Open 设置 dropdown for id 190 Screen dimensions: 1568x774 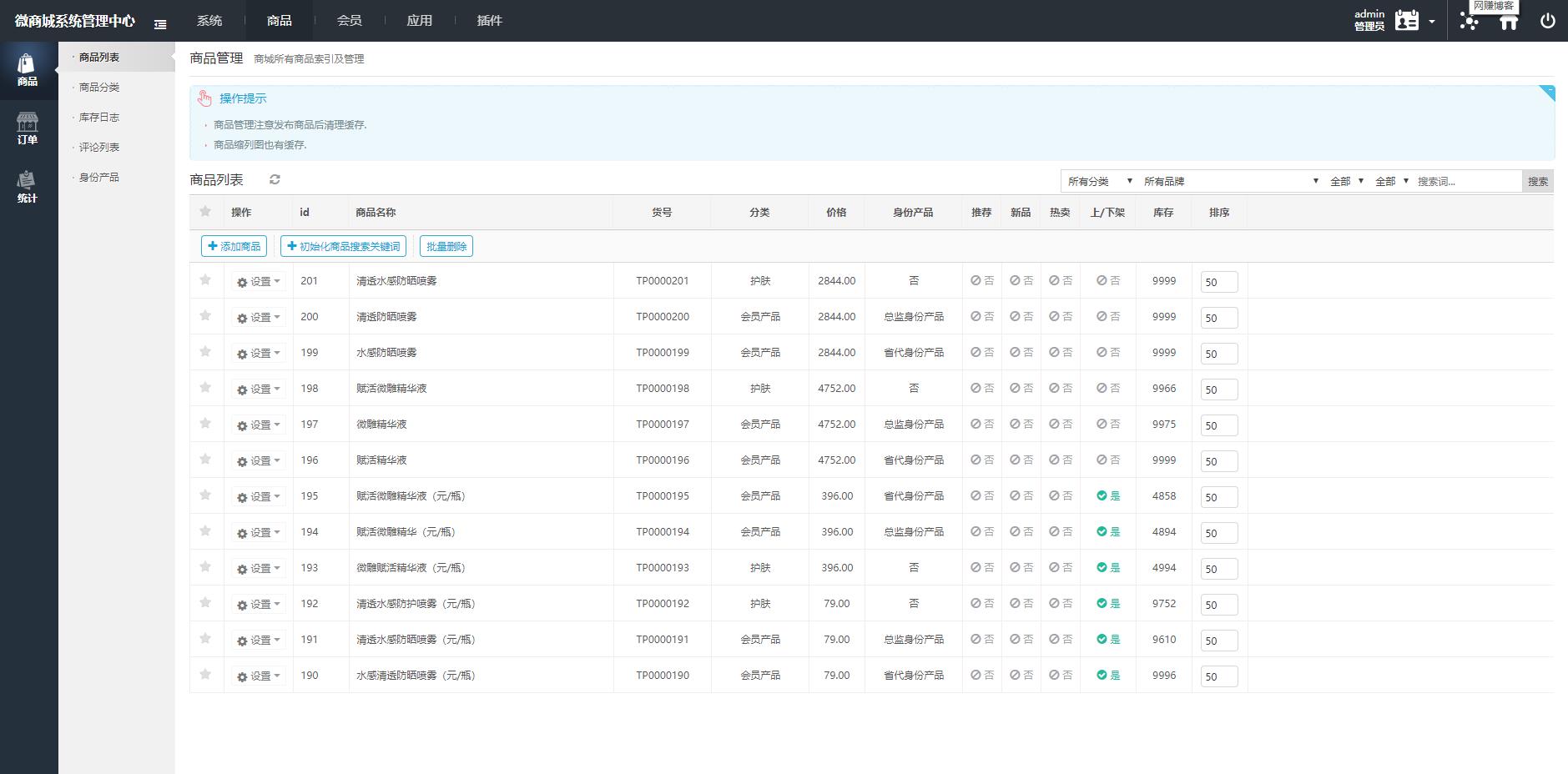coord(259,676)
